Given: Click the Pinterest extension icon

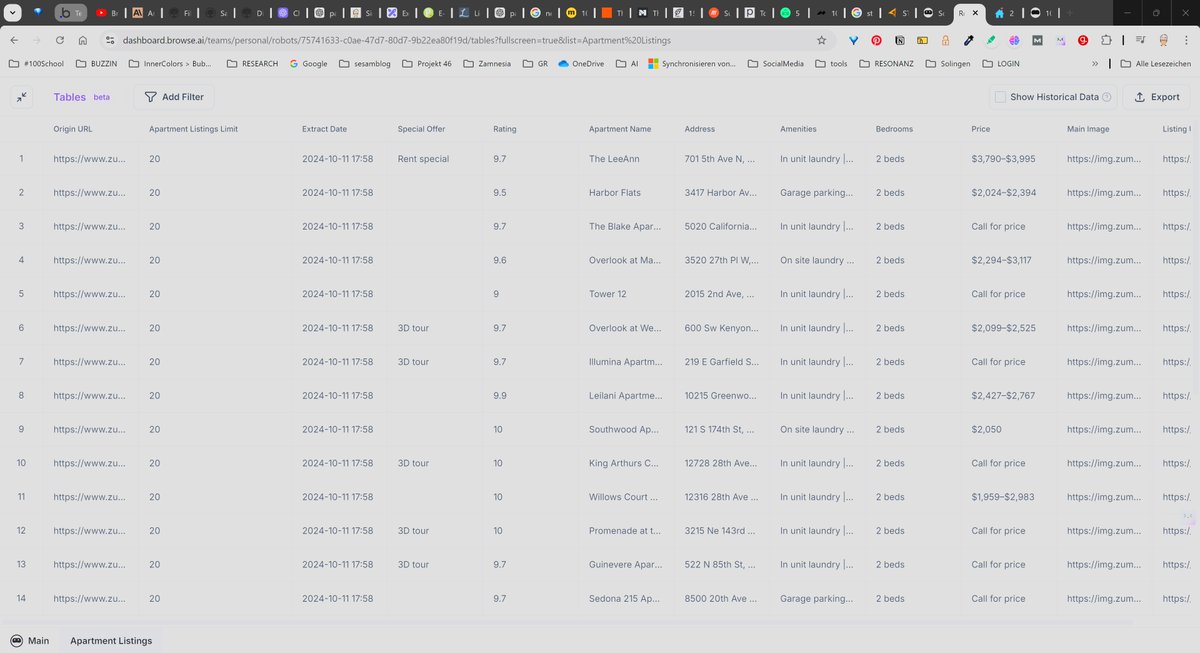Looking at the screenshot, I should coord(876,40).
